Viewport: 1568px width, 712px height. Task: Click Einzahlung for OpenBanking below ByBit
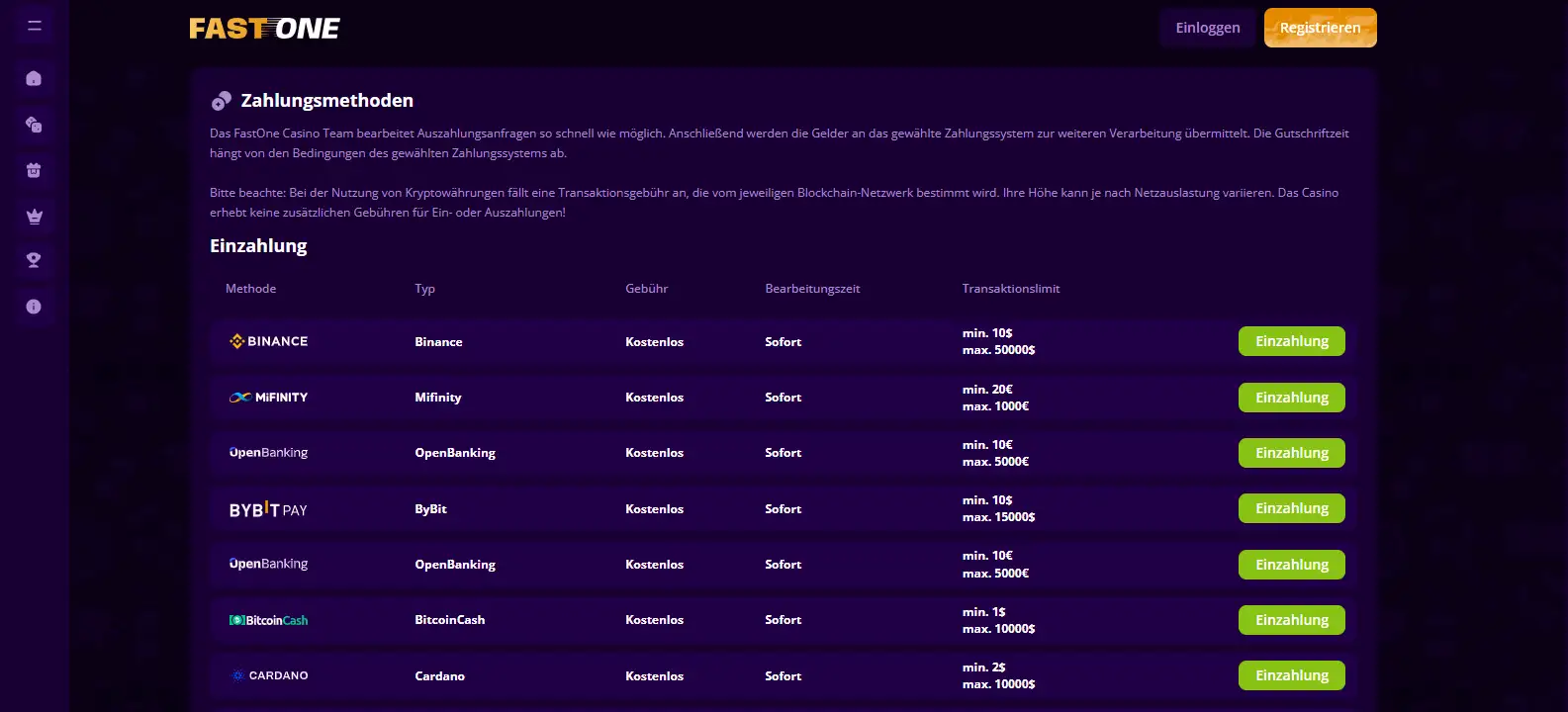(x=1292, y=565)
